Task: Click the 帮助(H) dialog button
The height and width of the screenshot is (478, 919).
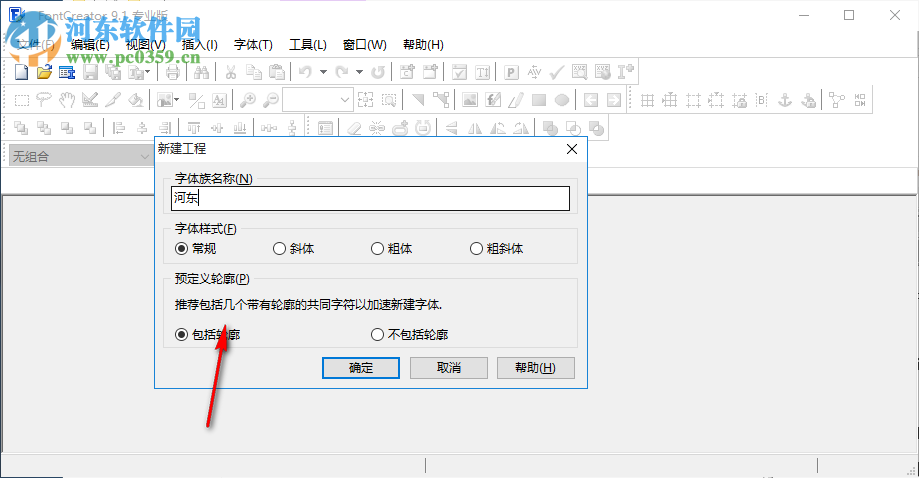Action: 536,368
